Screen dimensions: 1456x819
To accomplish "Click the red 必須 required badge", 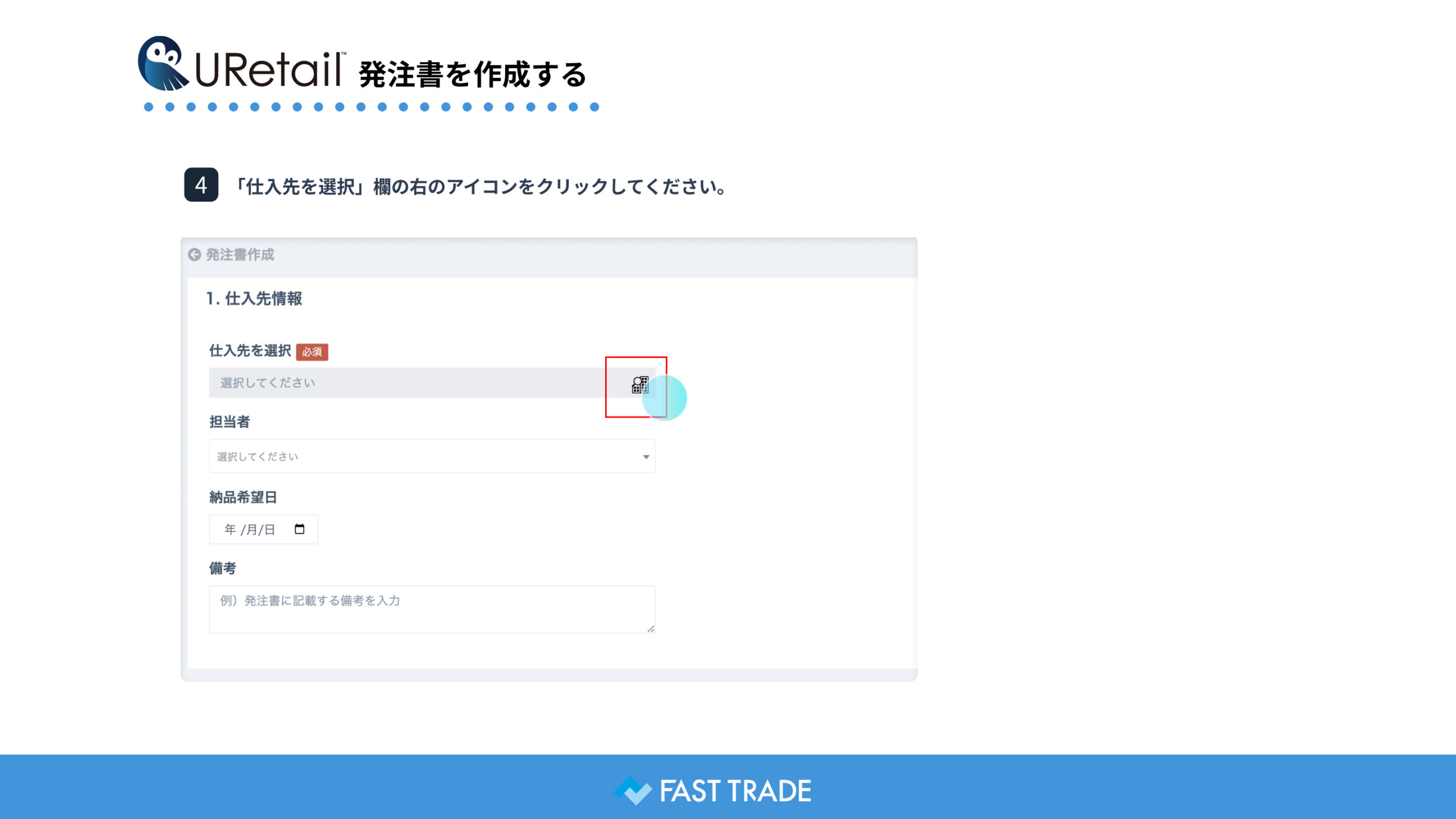I will click(x=312, y=352).
